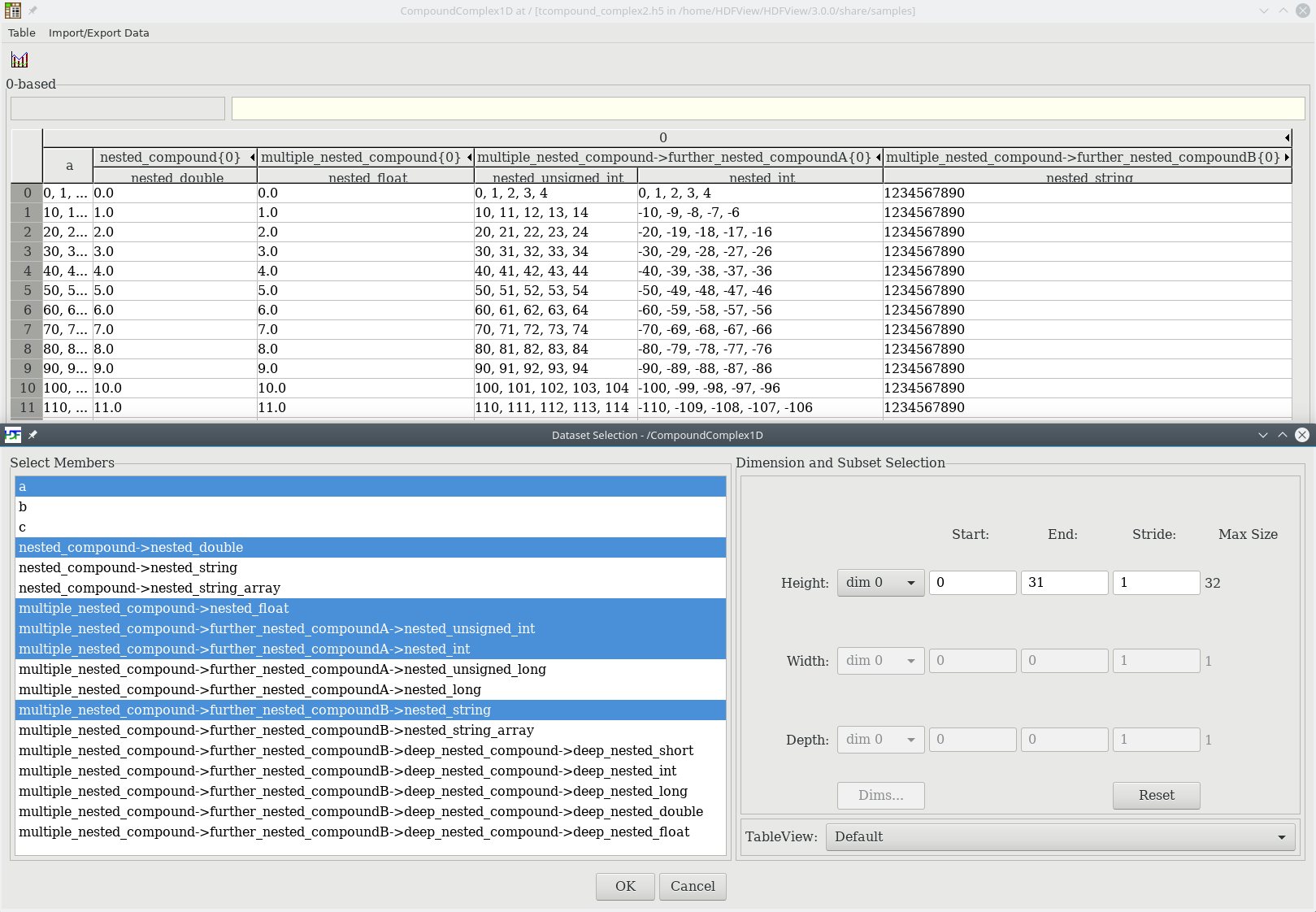The height and width of the screenshot is (912, 1316).
Task: Select deep_nested_compound->deep_nested_int member
Action: [371, 771]
